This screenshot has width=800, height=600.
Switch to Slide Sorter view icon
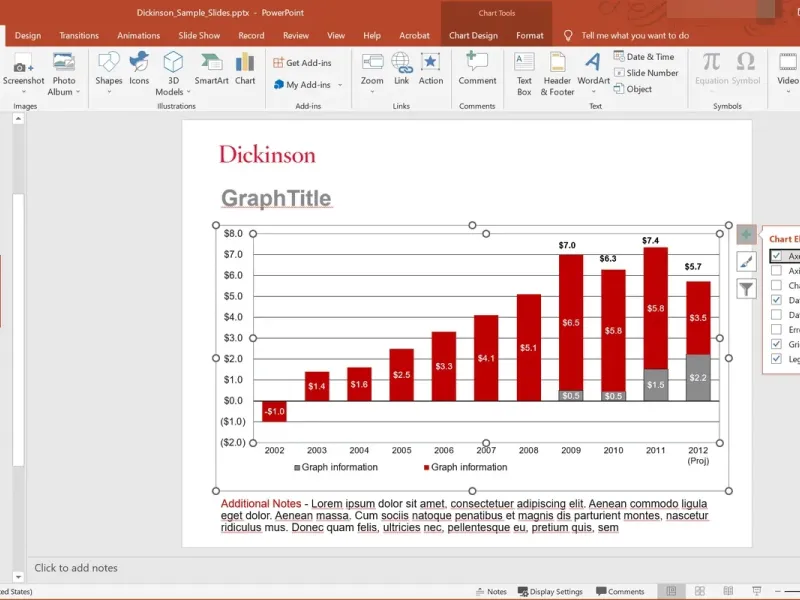(699, 591)
